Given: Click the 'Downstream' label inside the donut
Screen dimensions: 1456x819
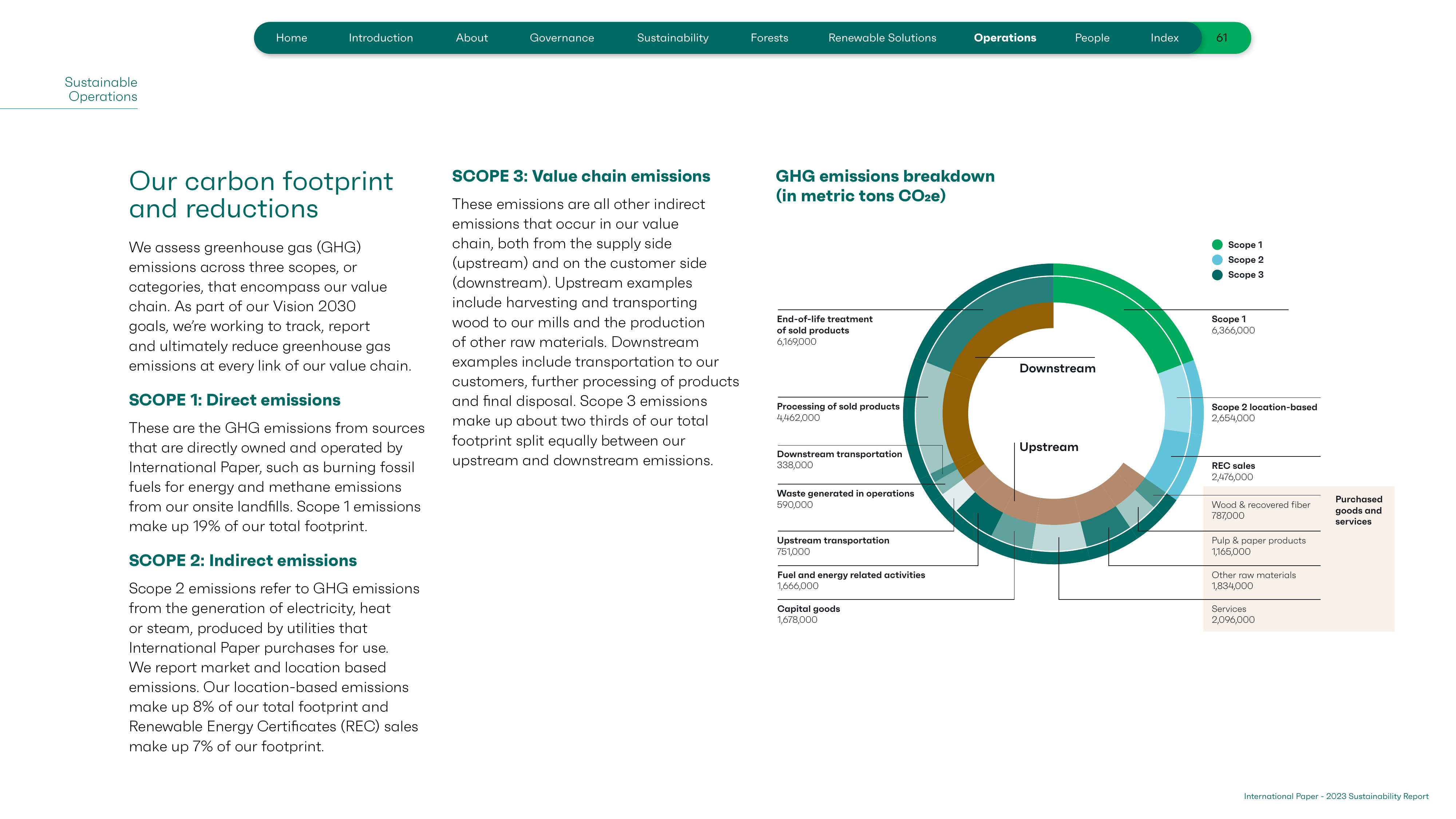Looking at the screenshot, I should (1057, 368).
